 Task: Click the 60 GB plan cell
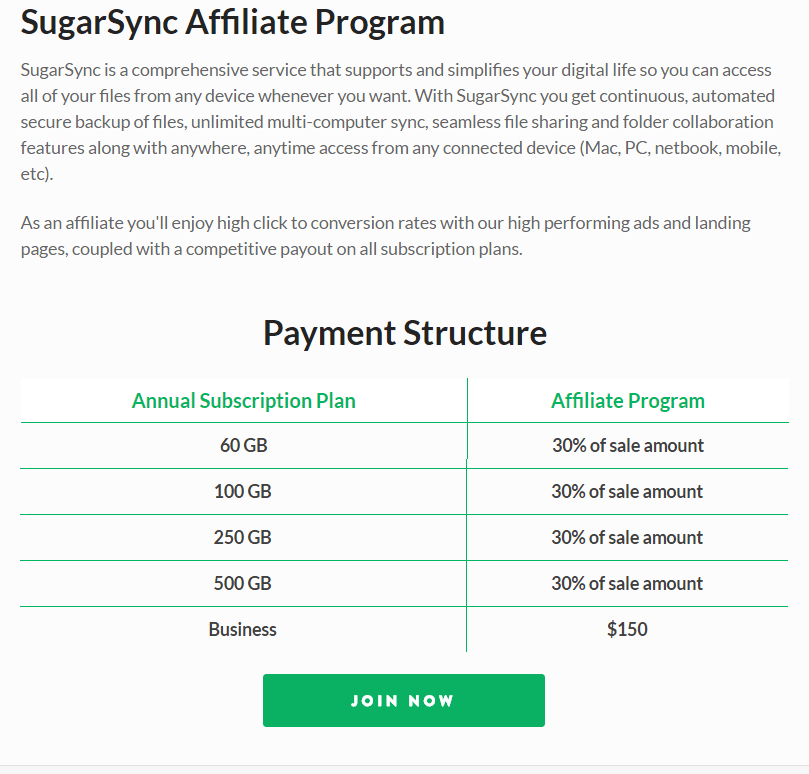243,446
